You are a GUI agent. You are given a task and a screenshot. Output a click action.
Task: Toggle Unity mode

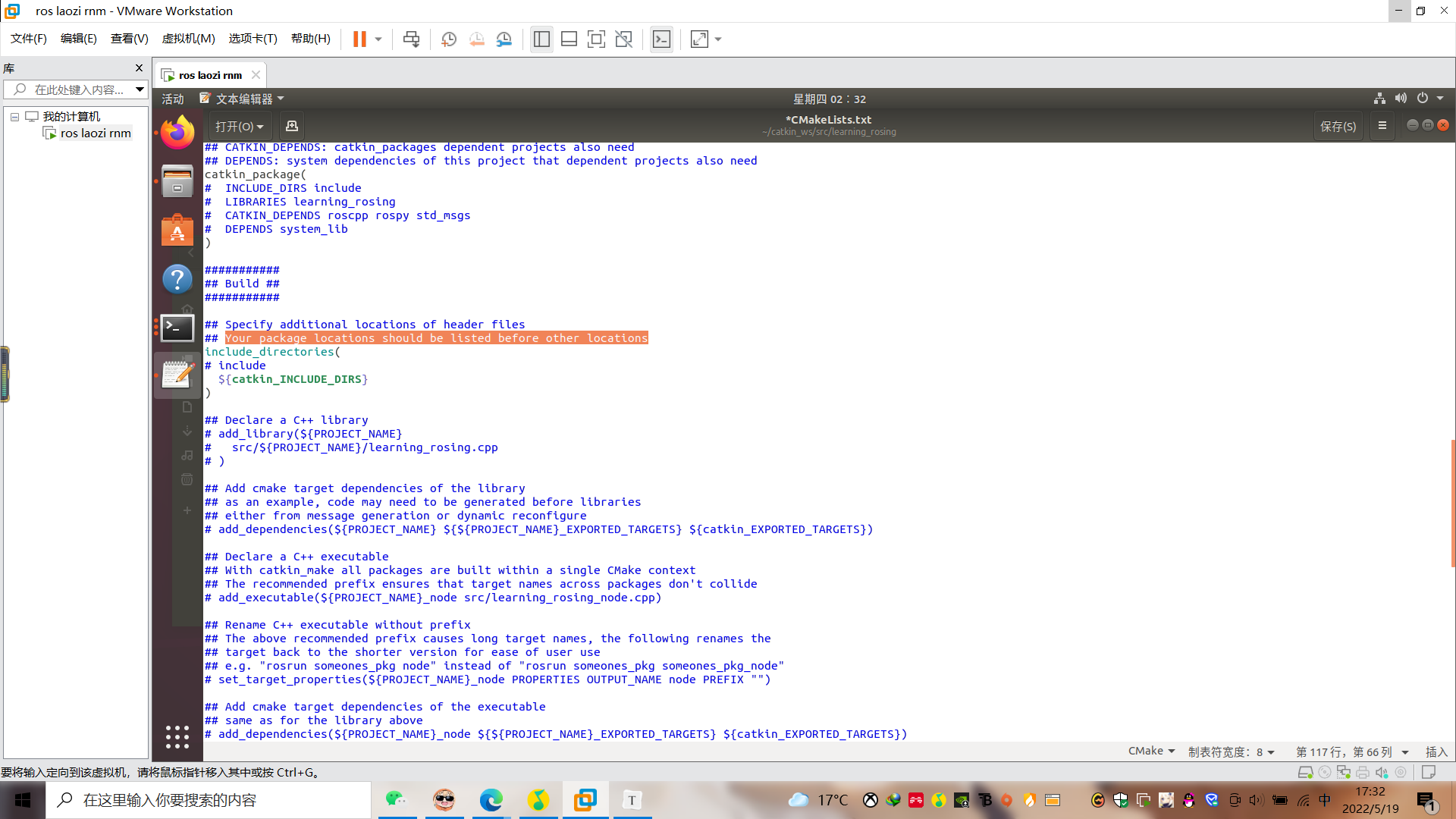[x=623, y=39]
